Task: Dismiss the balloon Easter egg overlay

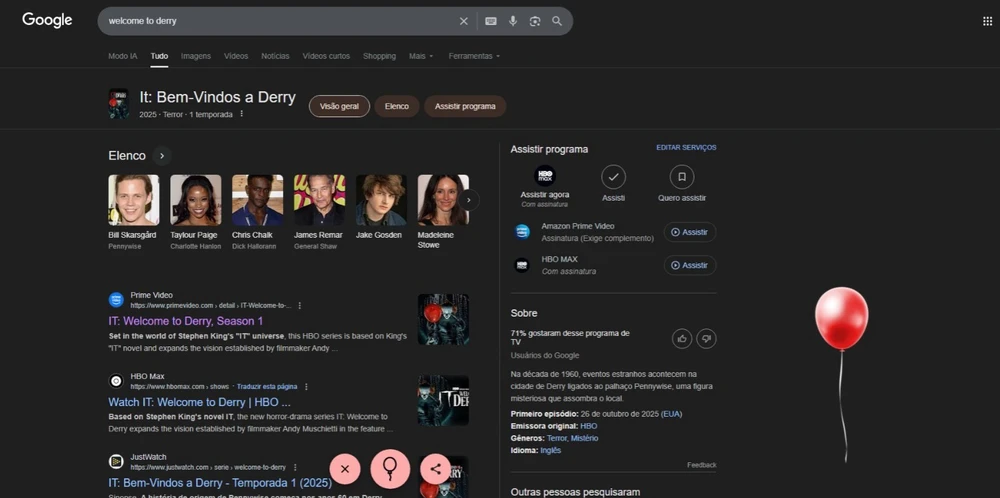Action: [x=344, y=467]
